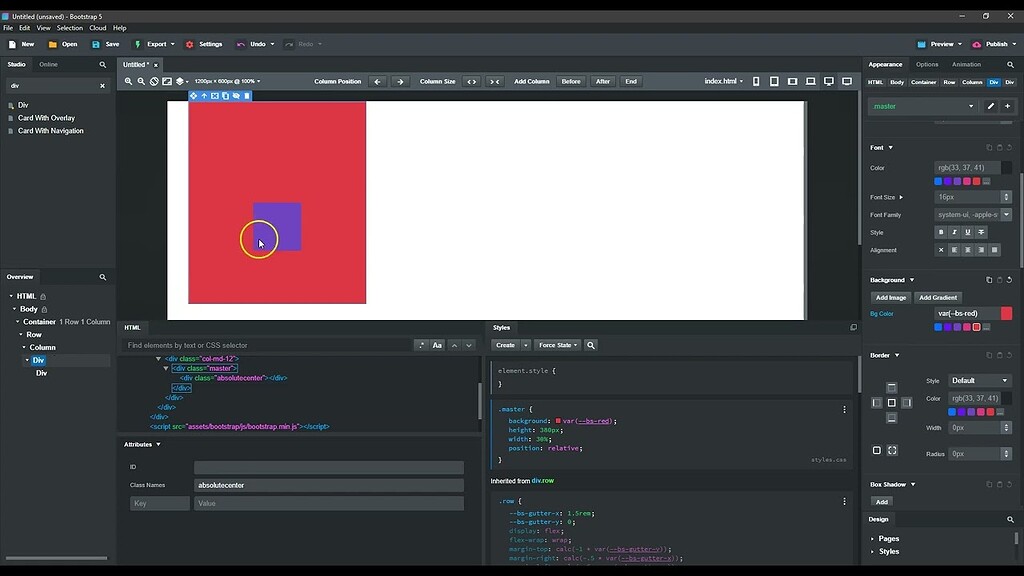Click the dark font Color swatch
Screen dimensions: 1024x576
(1006, 168)
